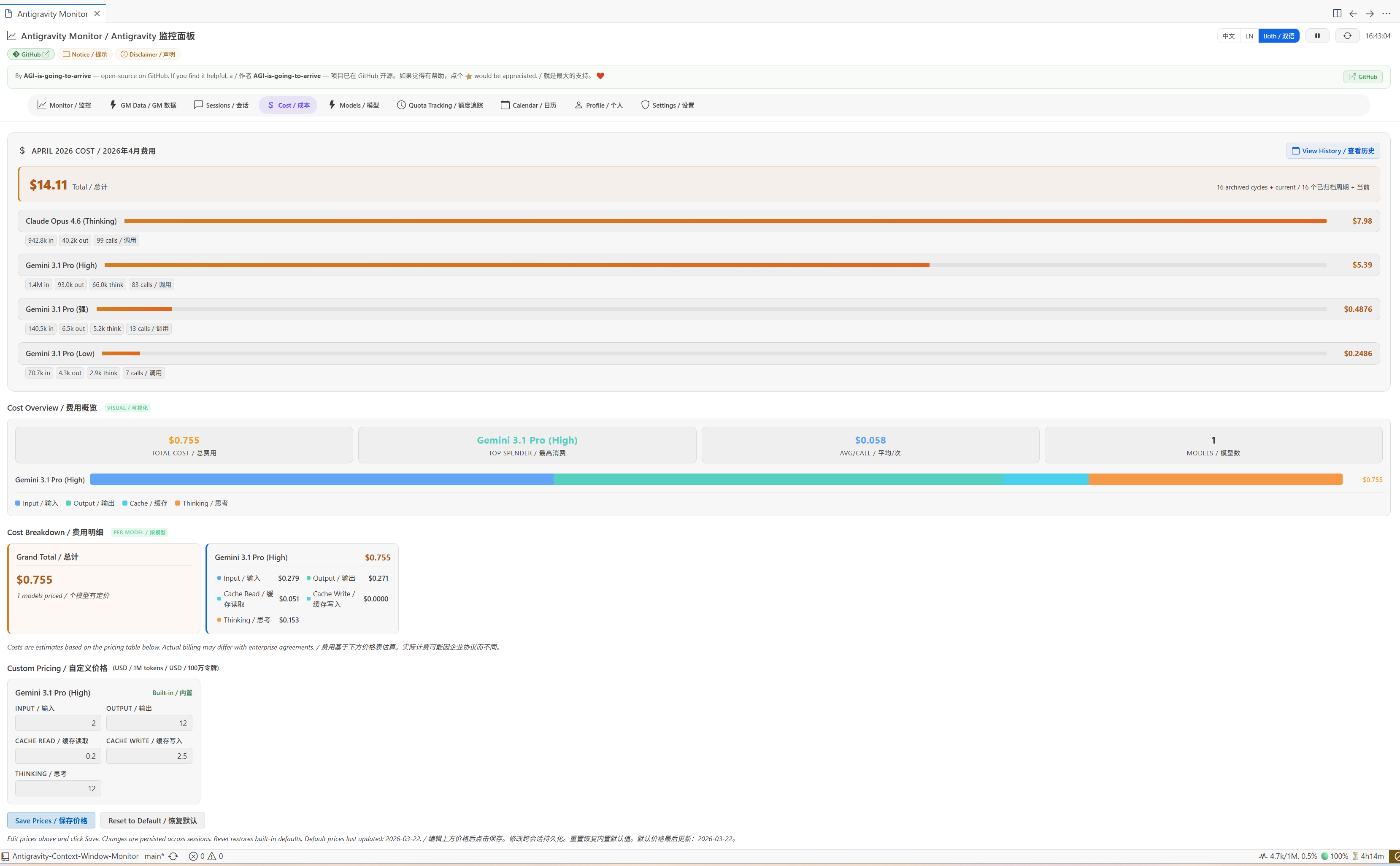This screenshot has height=866, width=1400.
Task: Click the THINKING / 思考 price field
Action: coord(58,788)
